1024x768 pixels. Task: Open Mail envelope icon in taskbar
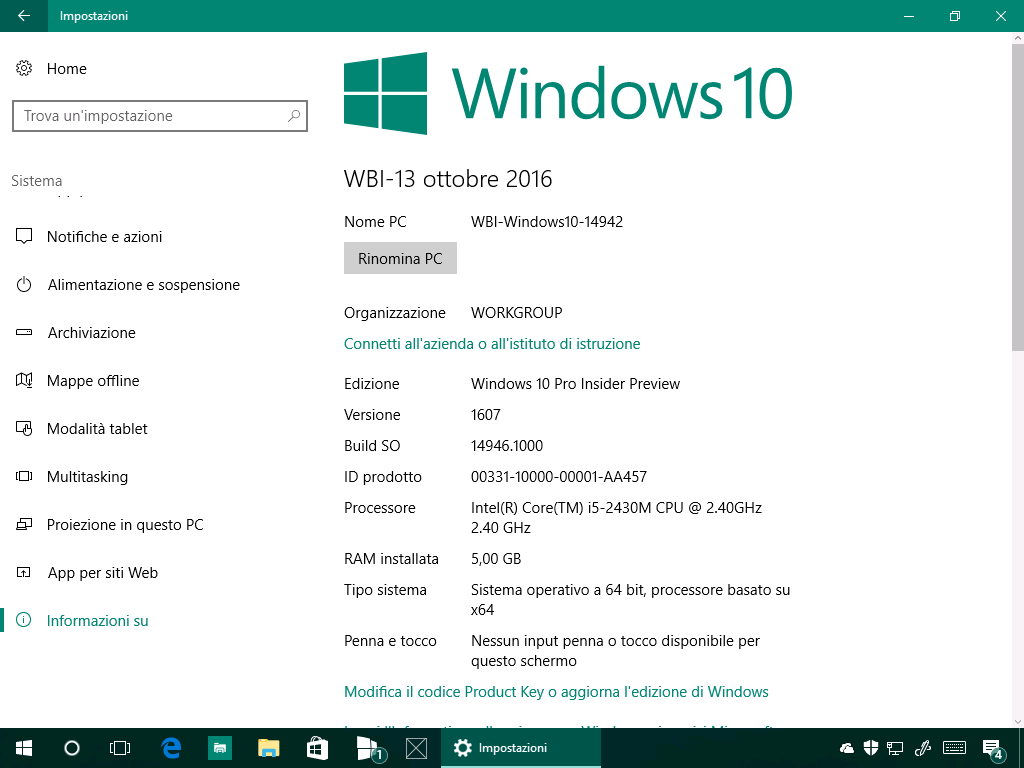click(x=417, y=748)
